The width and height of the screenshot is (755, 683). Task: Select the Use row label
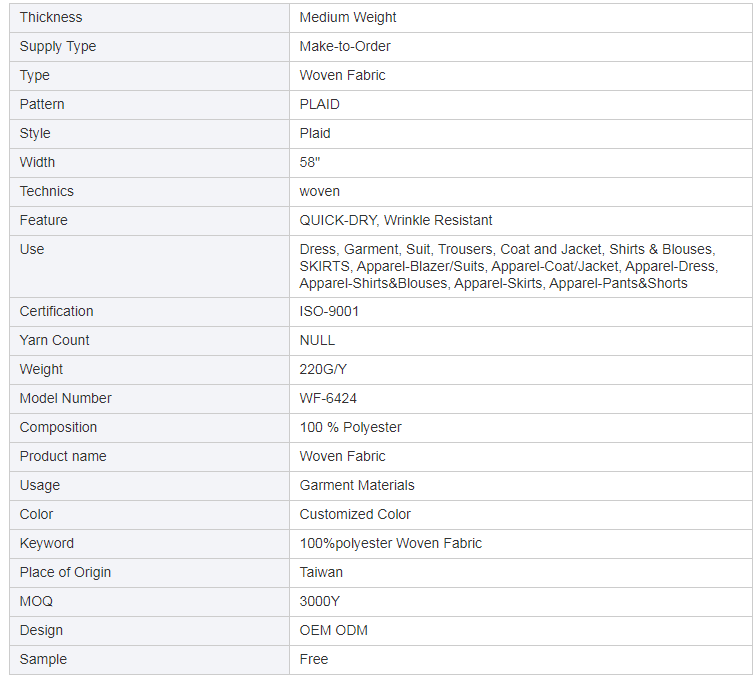point(149,266)
